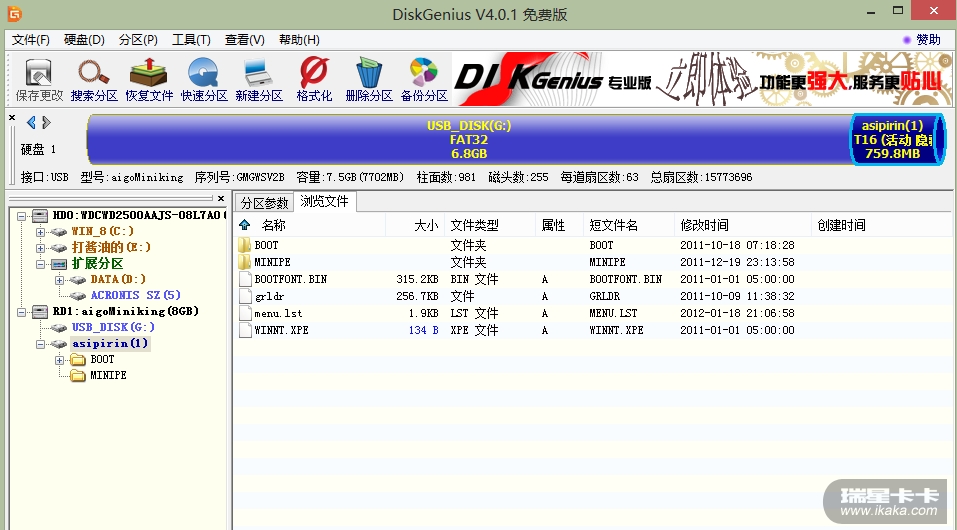Viewport: 957px width, 530px height.
Task: Sort by 文件类型 column header
Action: click(x=490, y=225)
